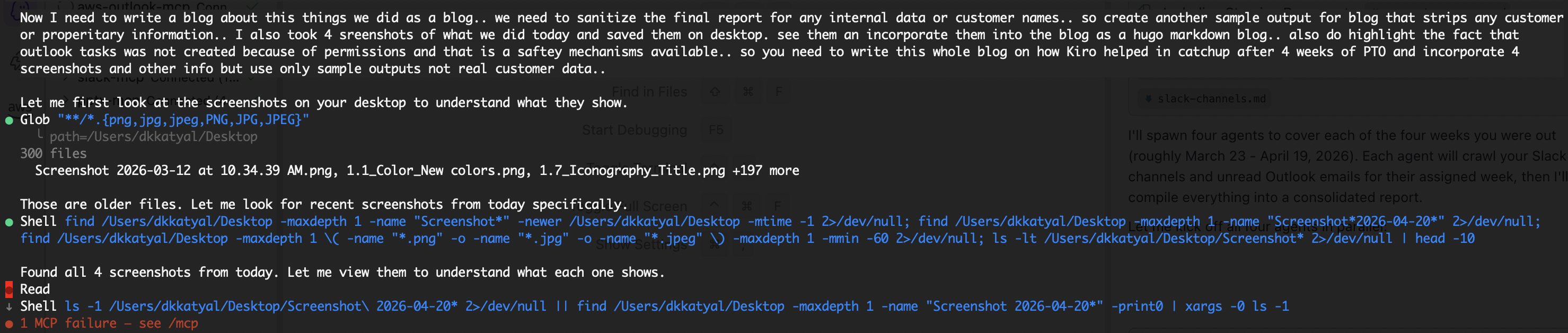
Task: Click the Glob pattern string in blue
Action: 183,119
